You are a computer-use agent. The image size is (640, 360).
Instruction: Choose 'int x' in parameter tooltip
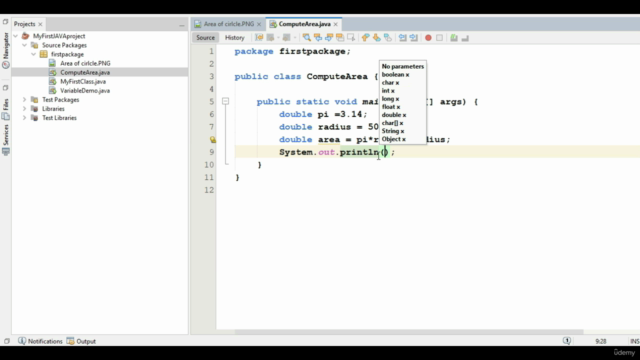click(x=388, y=91)
